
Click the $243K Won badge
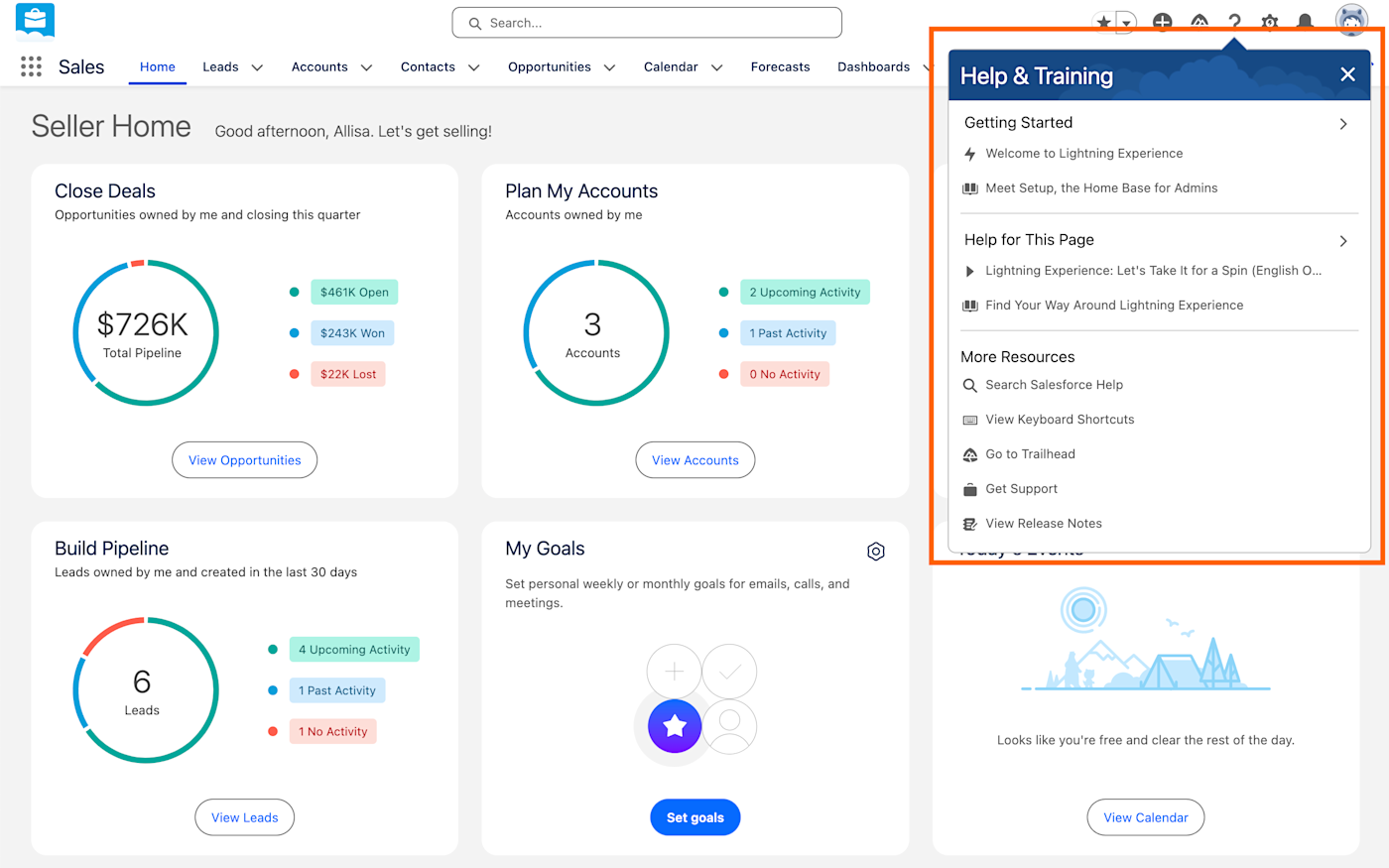(352, 333)
